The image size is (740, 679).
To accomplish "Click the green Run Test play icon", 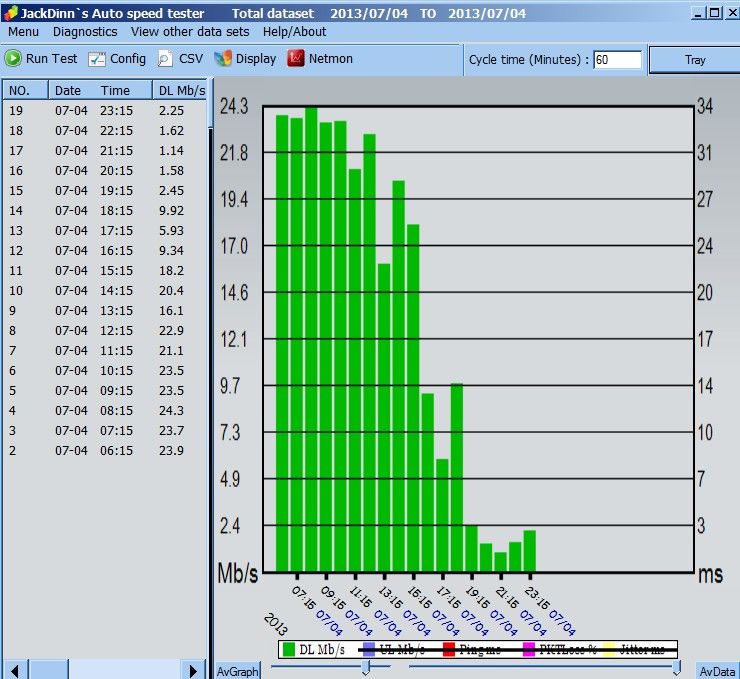I will point(13,59).
